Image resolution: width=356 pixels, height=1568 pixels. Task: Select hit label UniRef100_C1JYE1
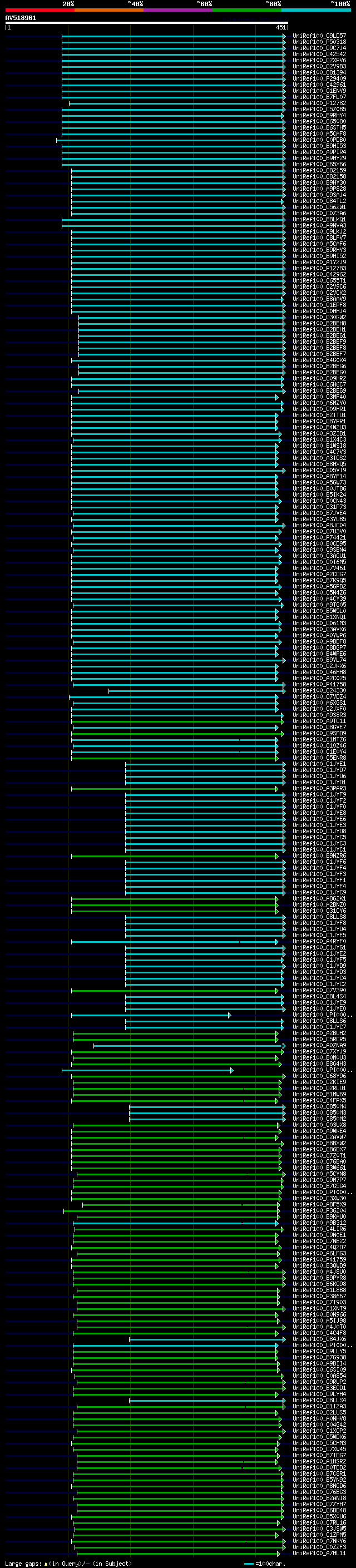click(319, 764)
